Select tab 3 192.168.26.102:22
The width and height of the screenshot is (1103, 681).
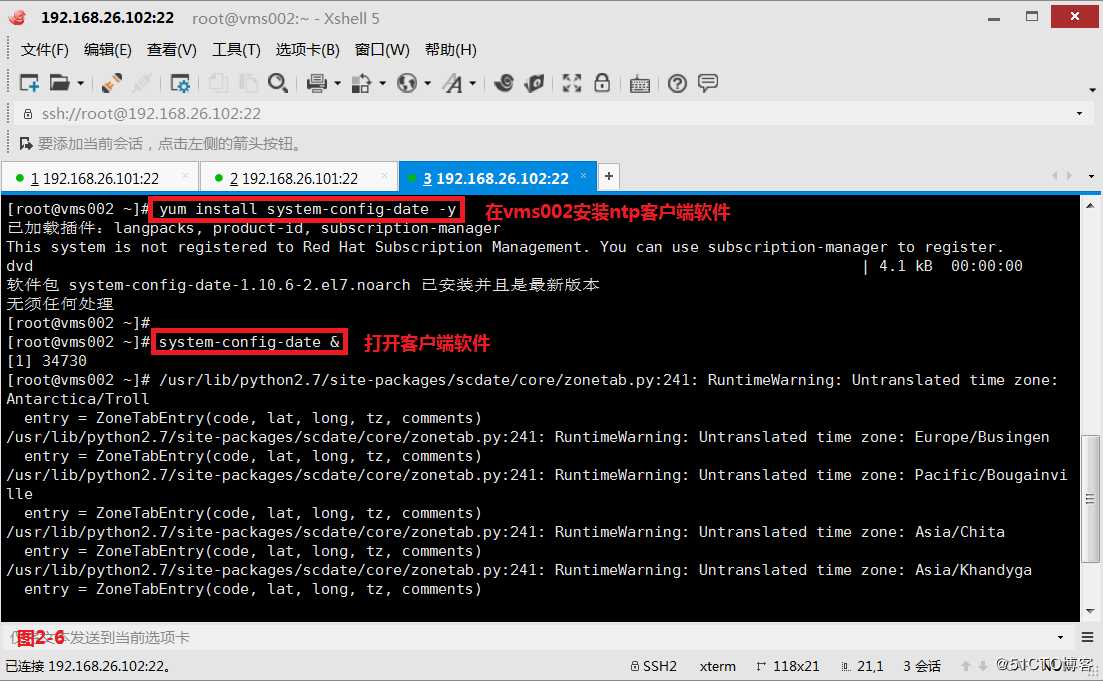(x=495, y=179)
